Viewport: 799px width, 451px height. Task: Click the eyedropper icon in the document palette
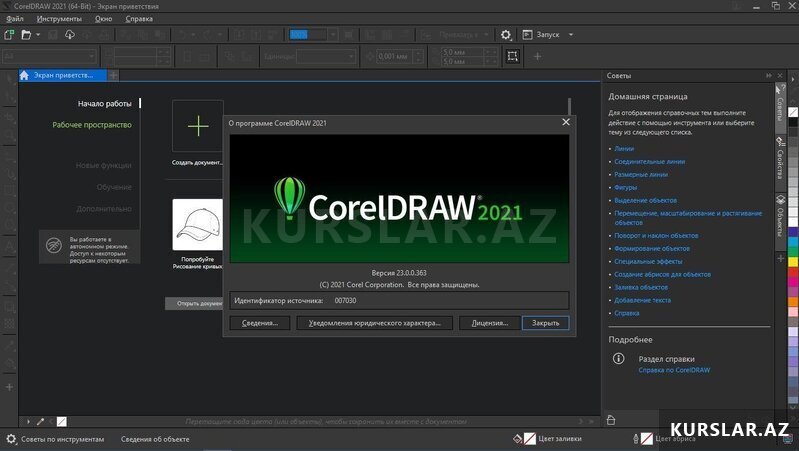(x=41, y=421)
